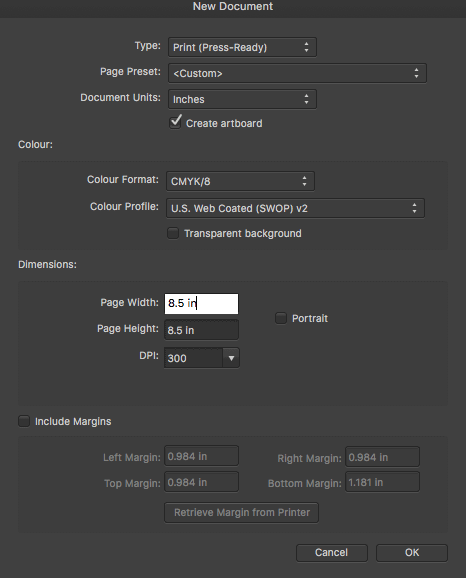Click the Right Margin field

point(382,457)
